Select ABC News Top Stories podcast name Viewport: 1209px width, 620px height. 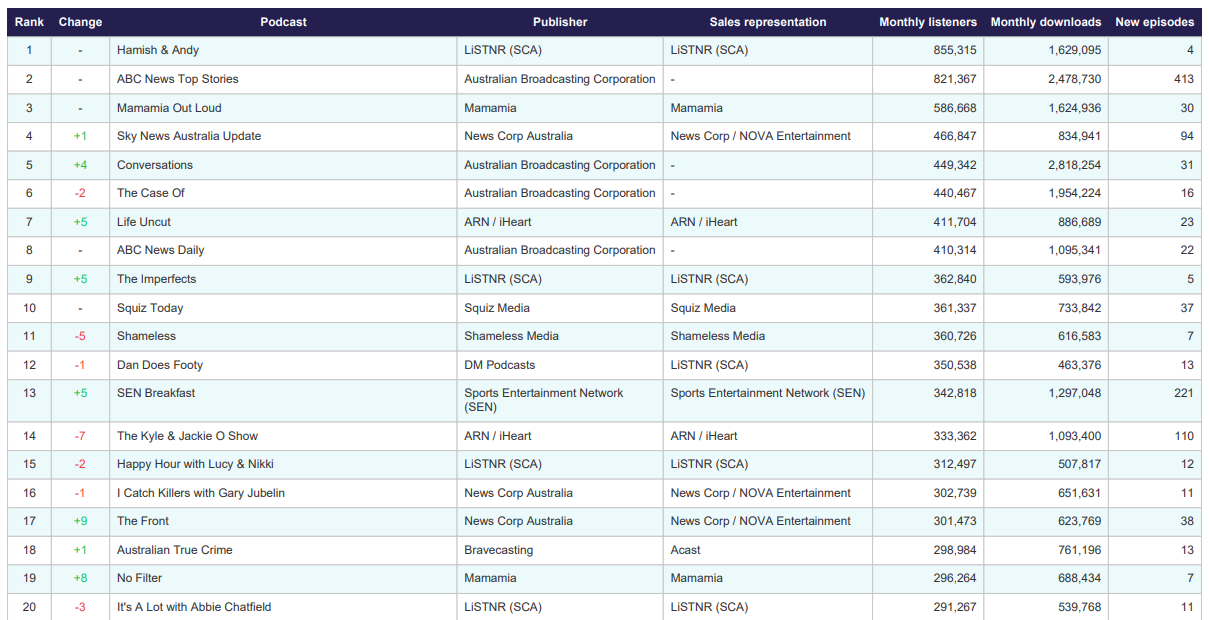[177, 79]
